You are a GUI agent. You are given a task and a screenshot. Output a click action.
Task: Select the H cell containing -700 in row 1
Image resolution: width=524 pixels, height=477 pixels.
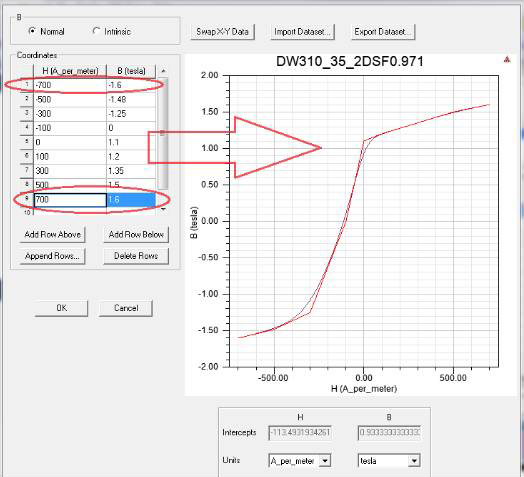coord(70,85)
